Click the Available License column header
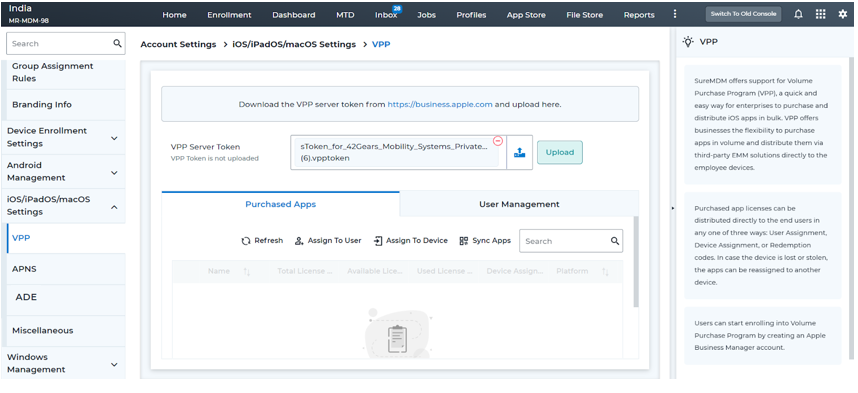The height and width of the screenshot is (393, 858). [x=374, y=271]
